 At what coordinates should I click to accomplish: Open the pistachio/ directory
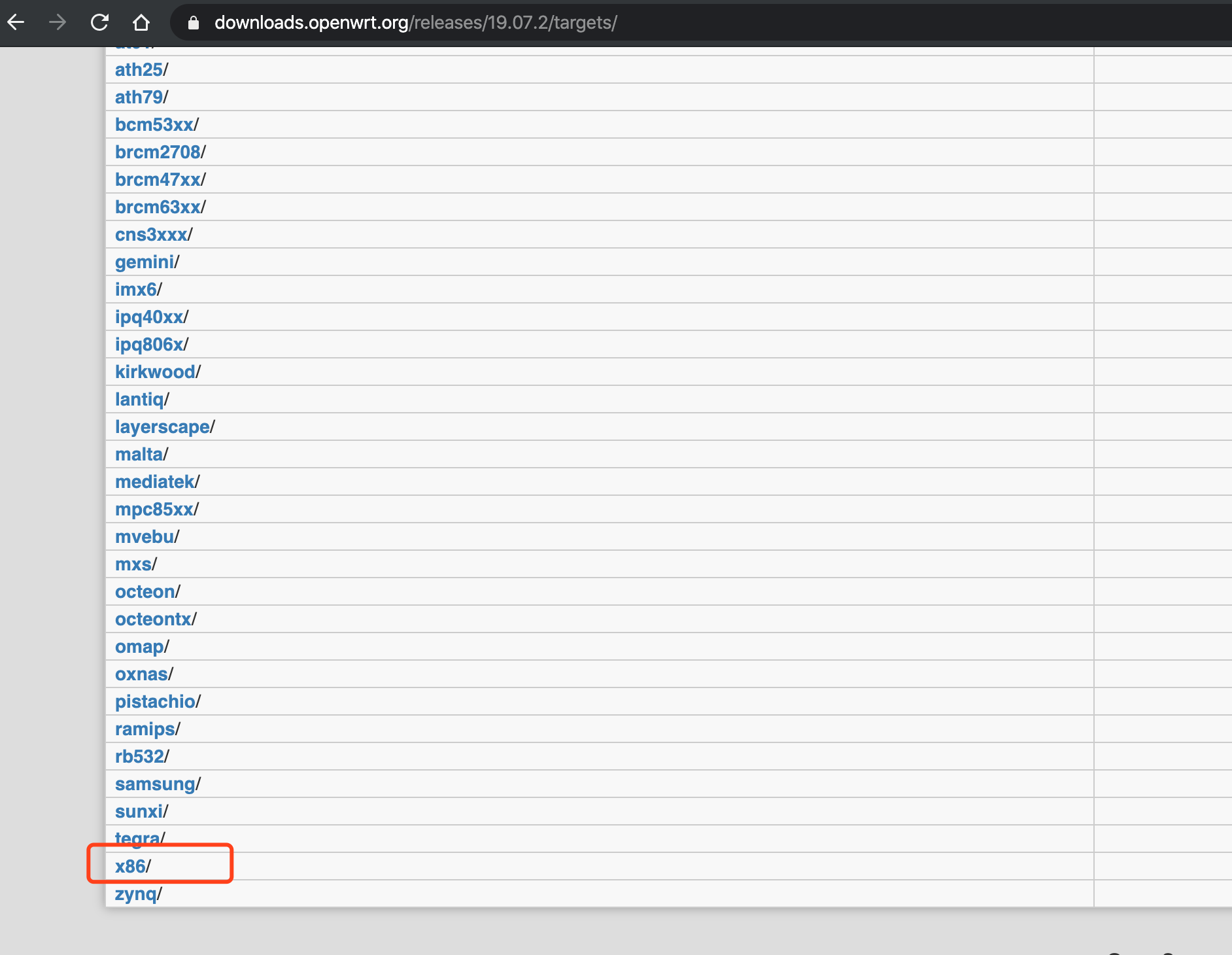[x=155, y=701]
